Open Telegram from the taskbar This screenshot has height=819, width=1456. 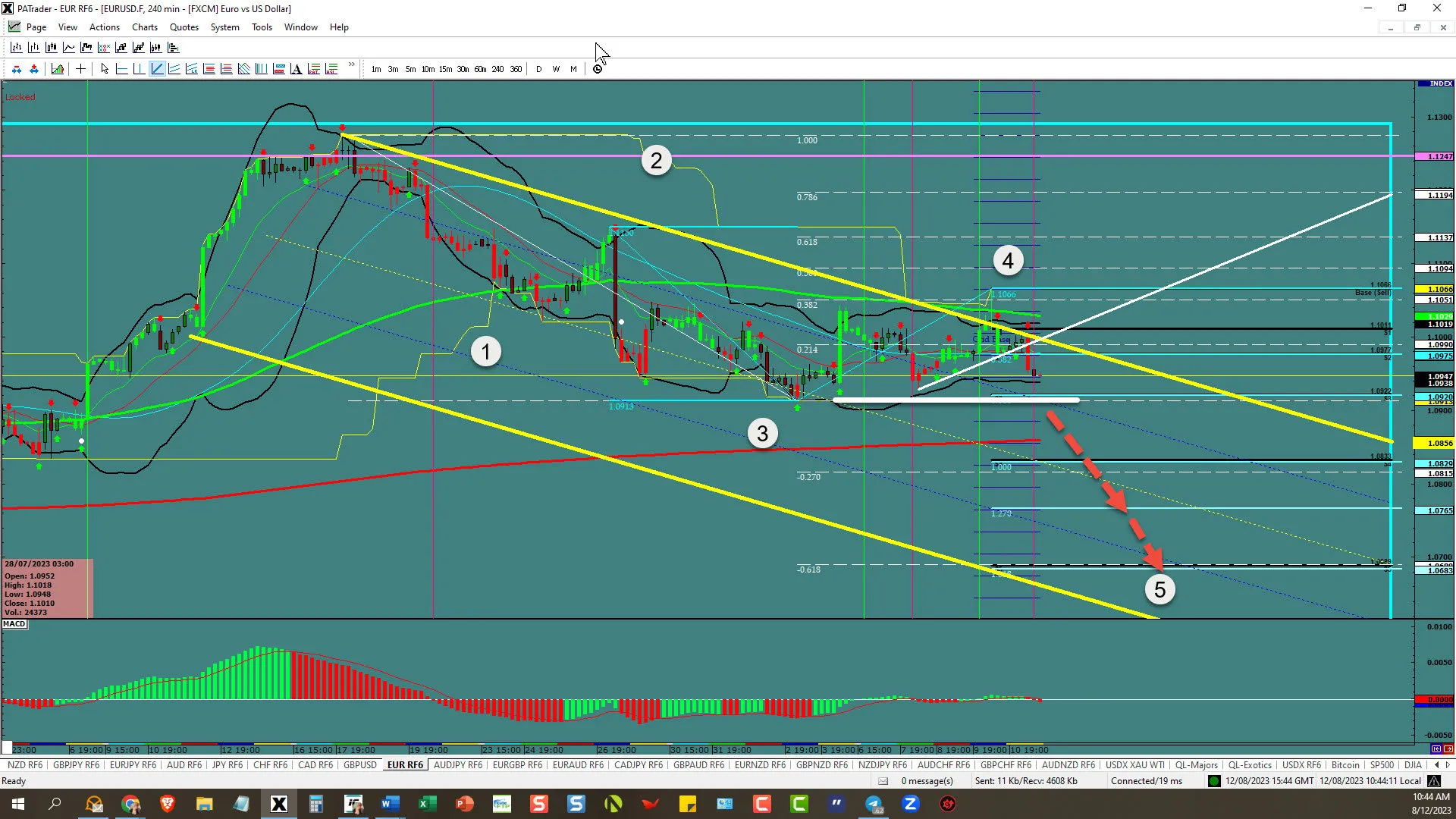874,804
